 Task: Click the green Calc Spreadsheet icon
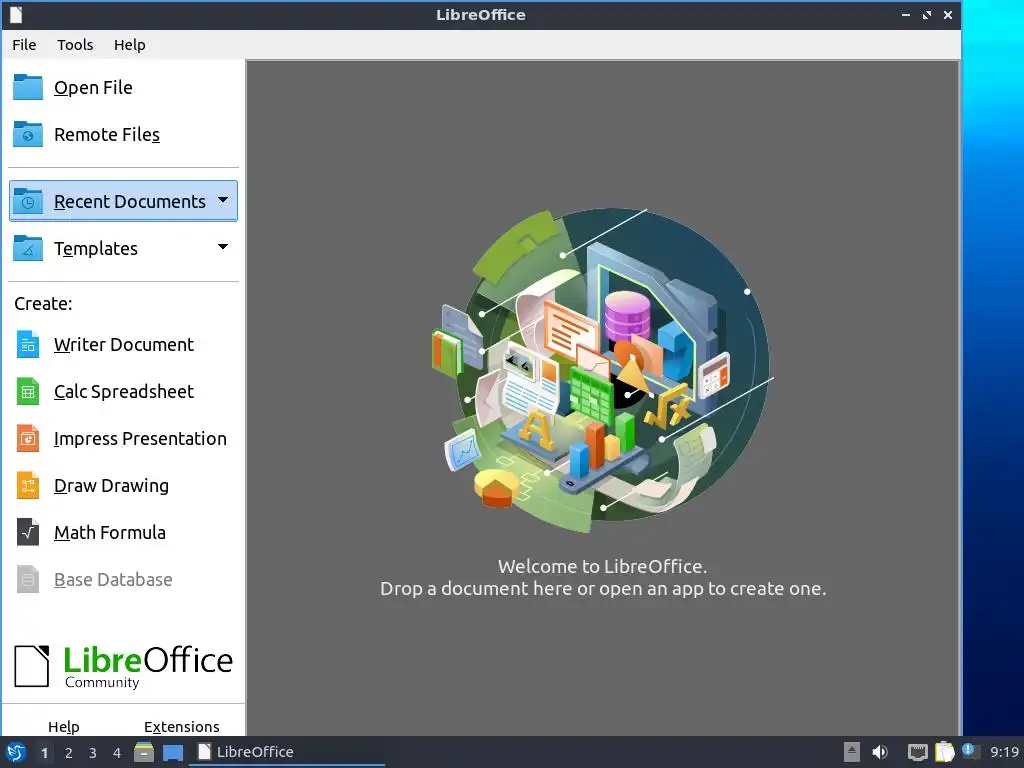(x=28, y=391)
